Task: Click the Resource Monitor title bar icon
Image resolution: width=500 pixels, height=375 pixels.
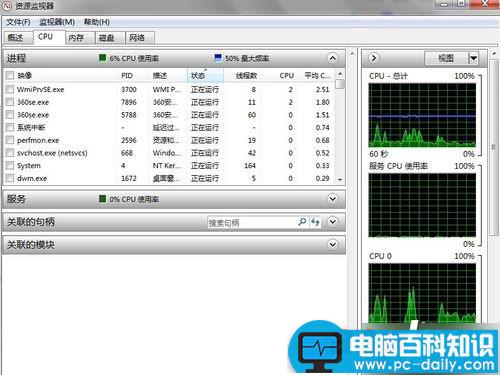Action: 7,6
